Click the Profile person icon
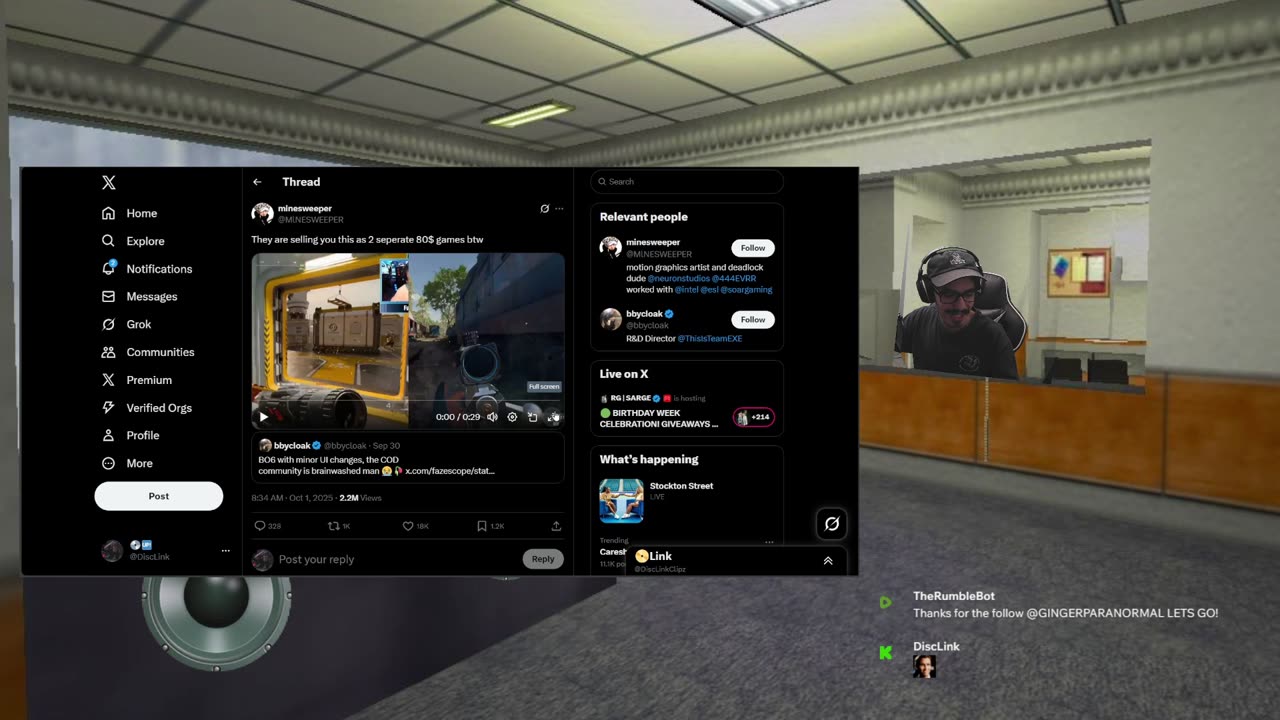 coord(108,435)
